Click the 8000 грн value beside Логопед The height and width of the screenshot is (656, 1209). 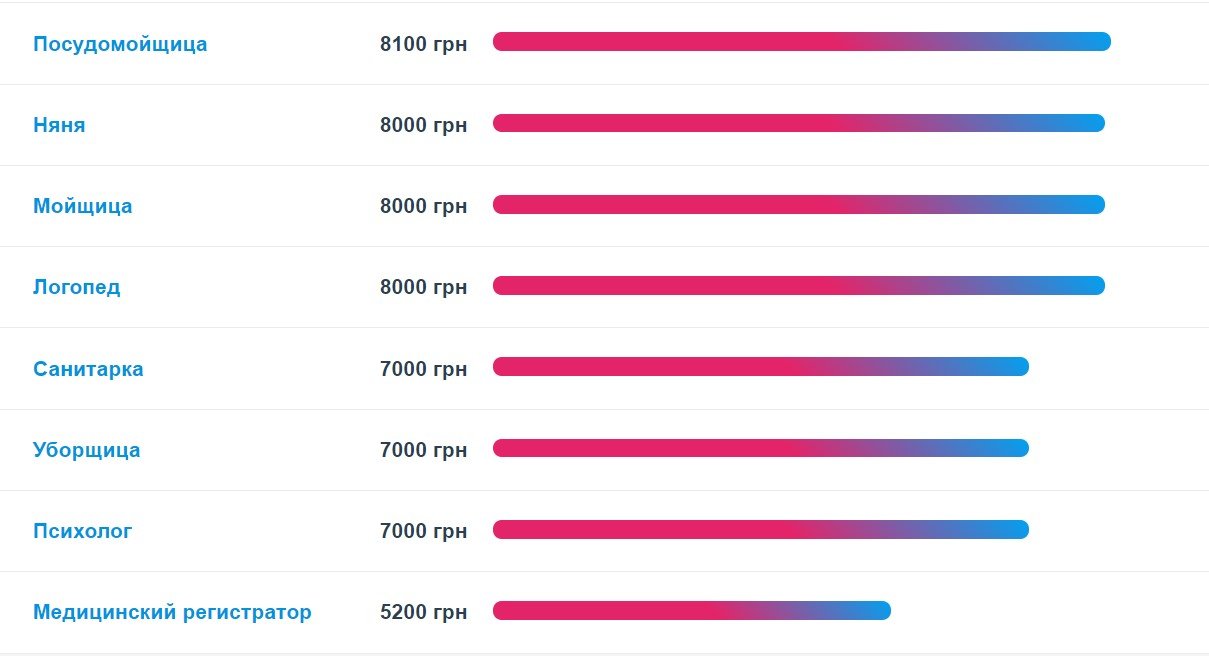[423, 287]
